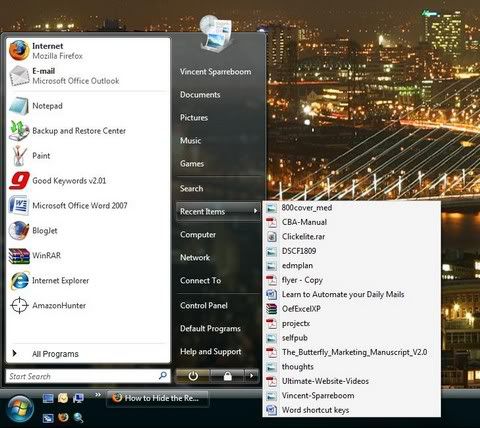The image size is (480, 428).
Task: Open Mozilla Firefox from the pinned Internet entry
Action: pyautogui.click(x=88, y=50)
